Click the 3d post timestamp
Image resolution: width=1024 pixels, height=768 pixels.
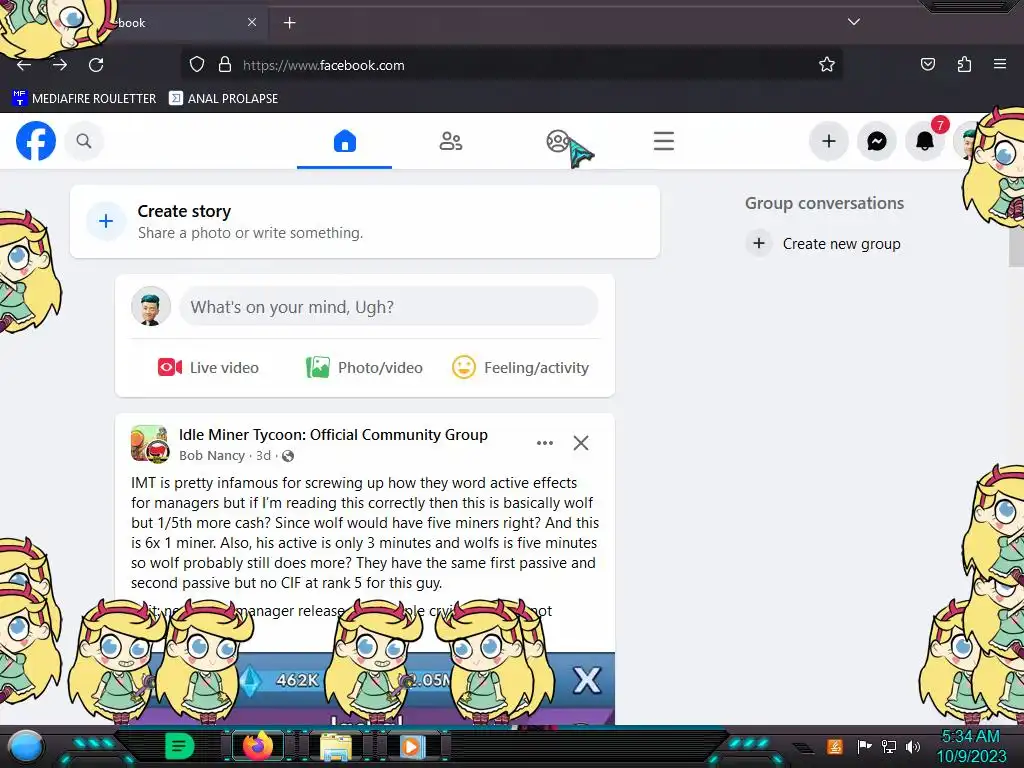(263, 456)
